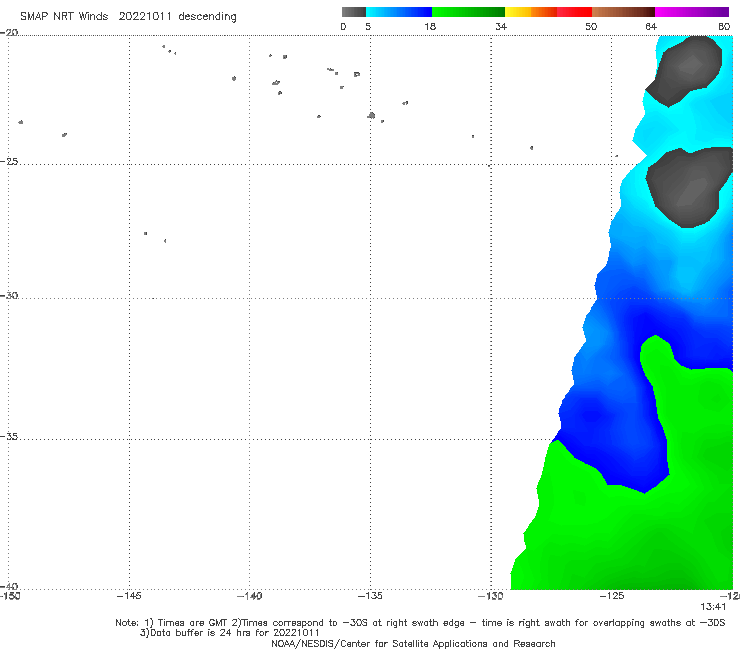Click the longitude axis label "-145"
Viewport: 740px width, 650px height.
(x=129, y=596)
